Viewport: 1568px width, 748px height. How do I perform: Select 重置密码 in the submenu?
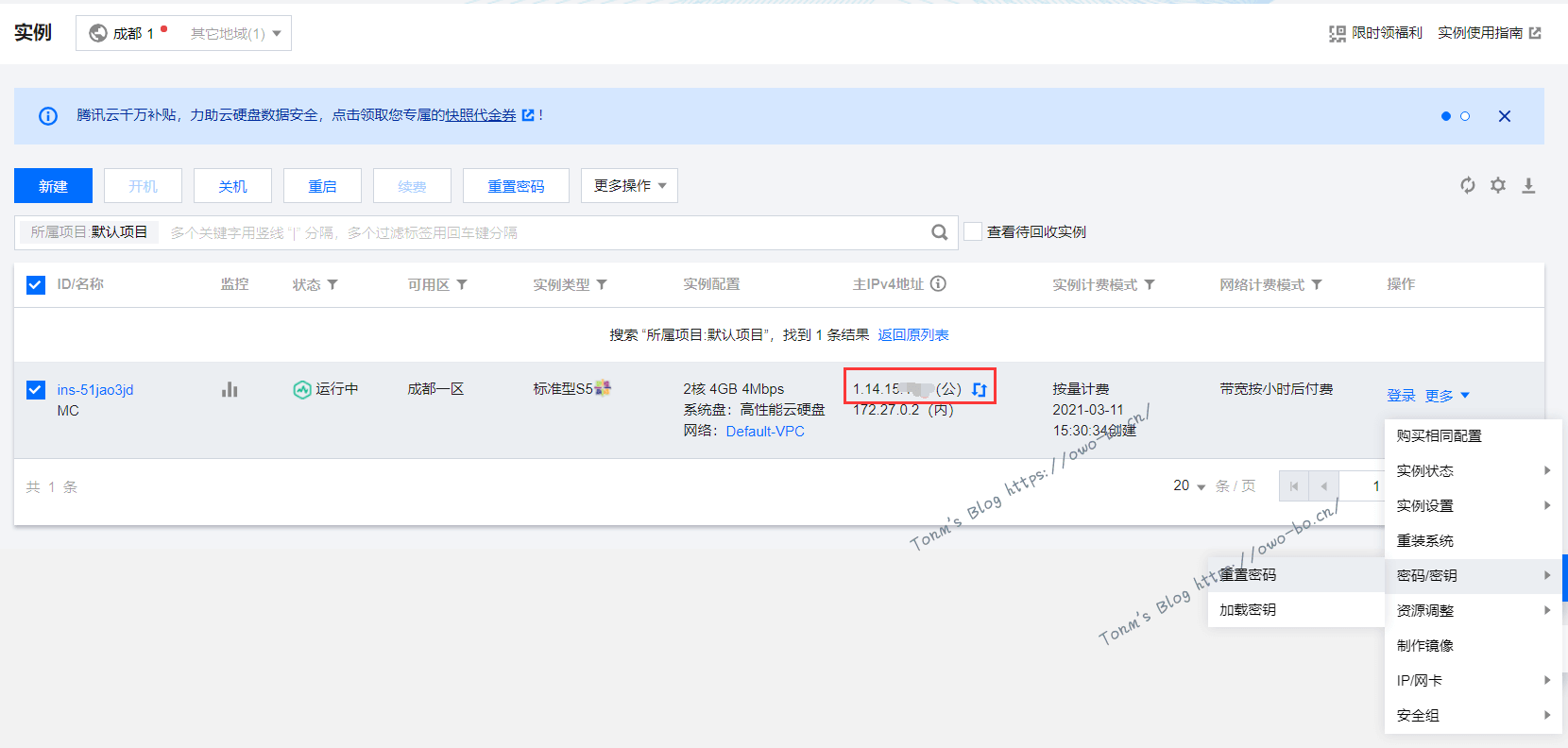[1248, 574]
